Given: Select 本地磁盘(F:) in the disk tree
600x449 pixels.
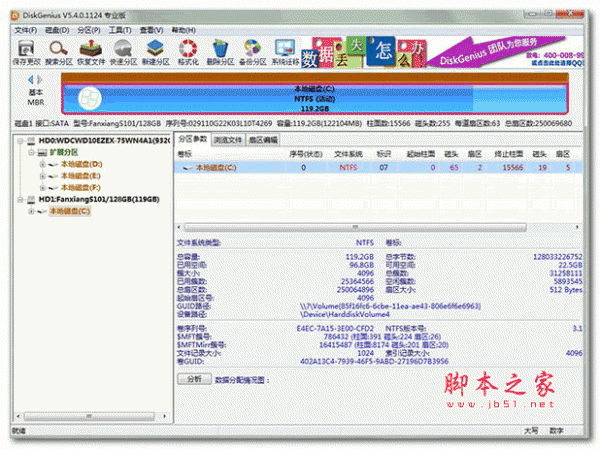Looking at the screenshot, I should pos(81,188).
